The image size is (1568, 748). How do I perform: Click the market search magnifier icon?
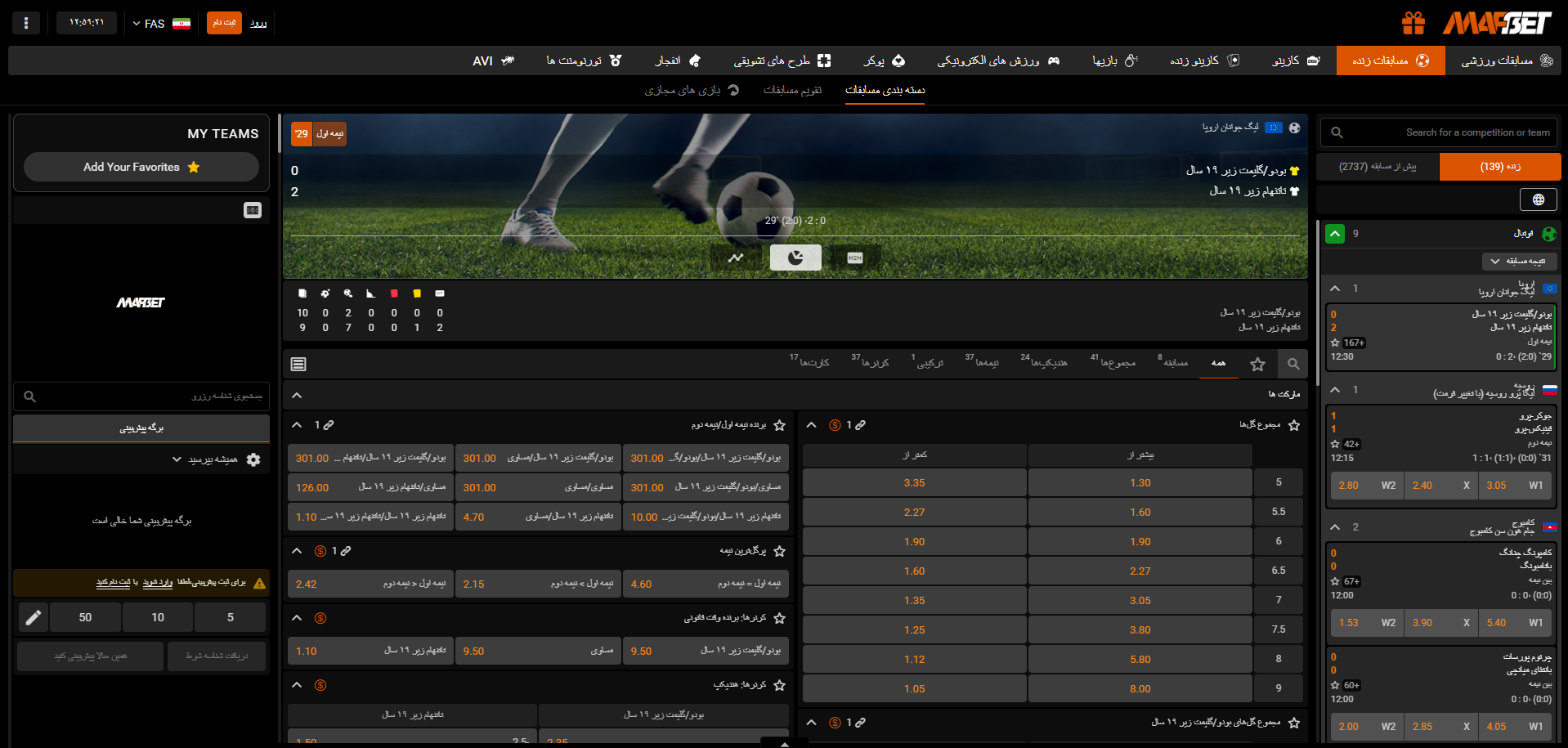1292,364
